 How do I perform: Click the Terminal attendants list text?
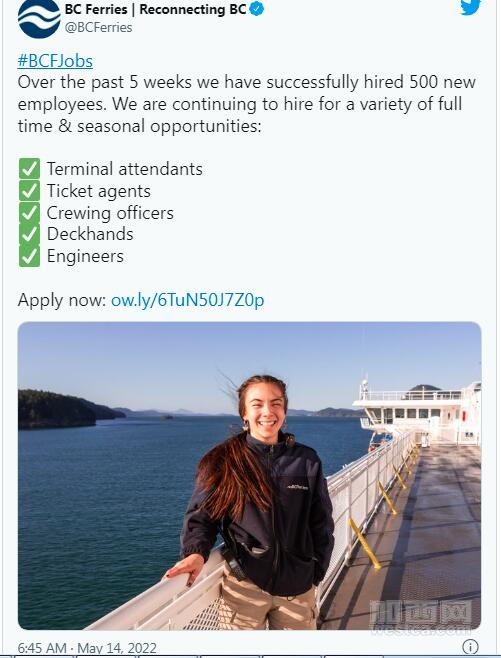click(x=125, y=169)
